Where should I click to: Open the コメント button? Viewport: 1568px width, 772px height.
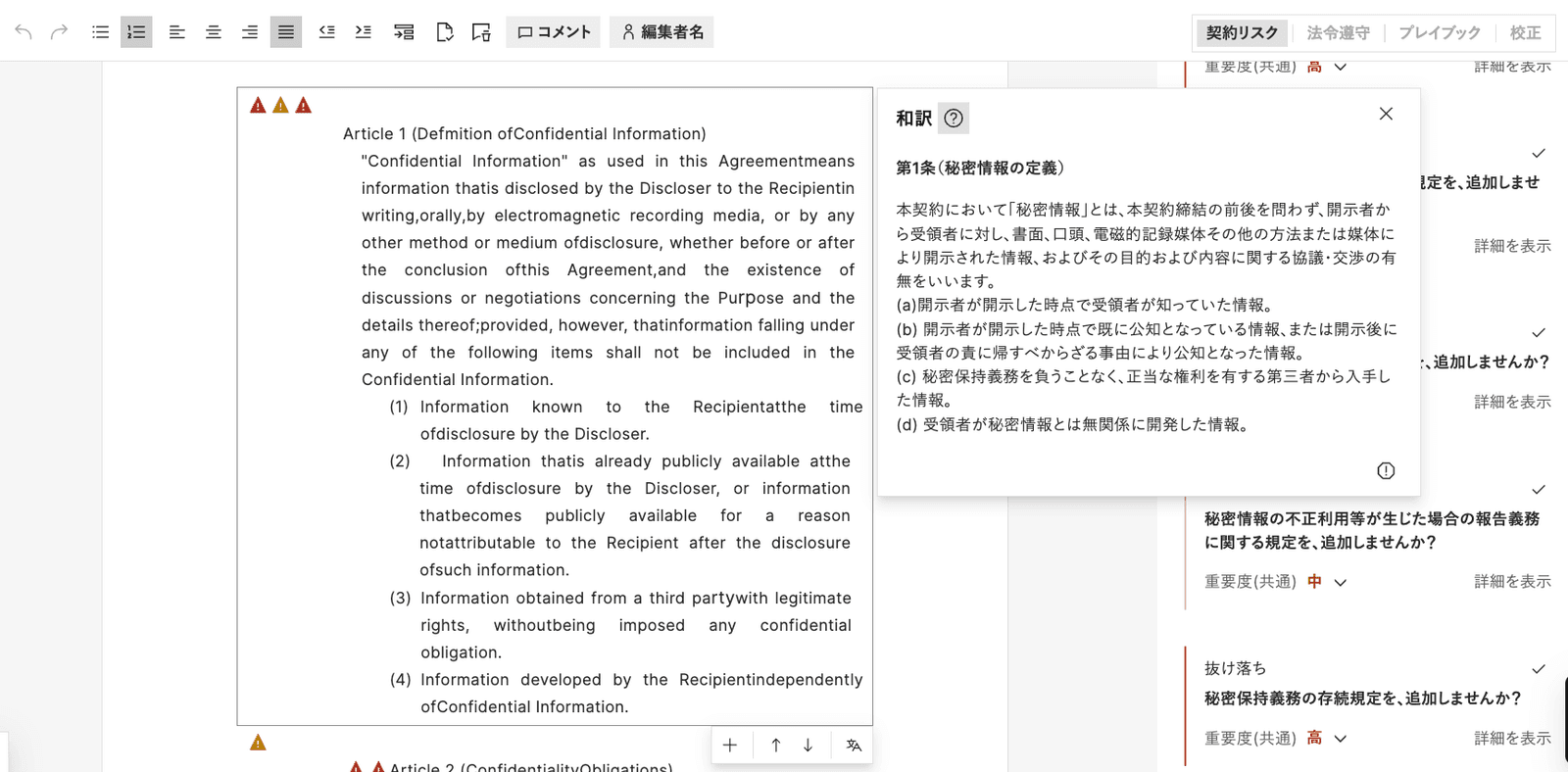point(554,32)
